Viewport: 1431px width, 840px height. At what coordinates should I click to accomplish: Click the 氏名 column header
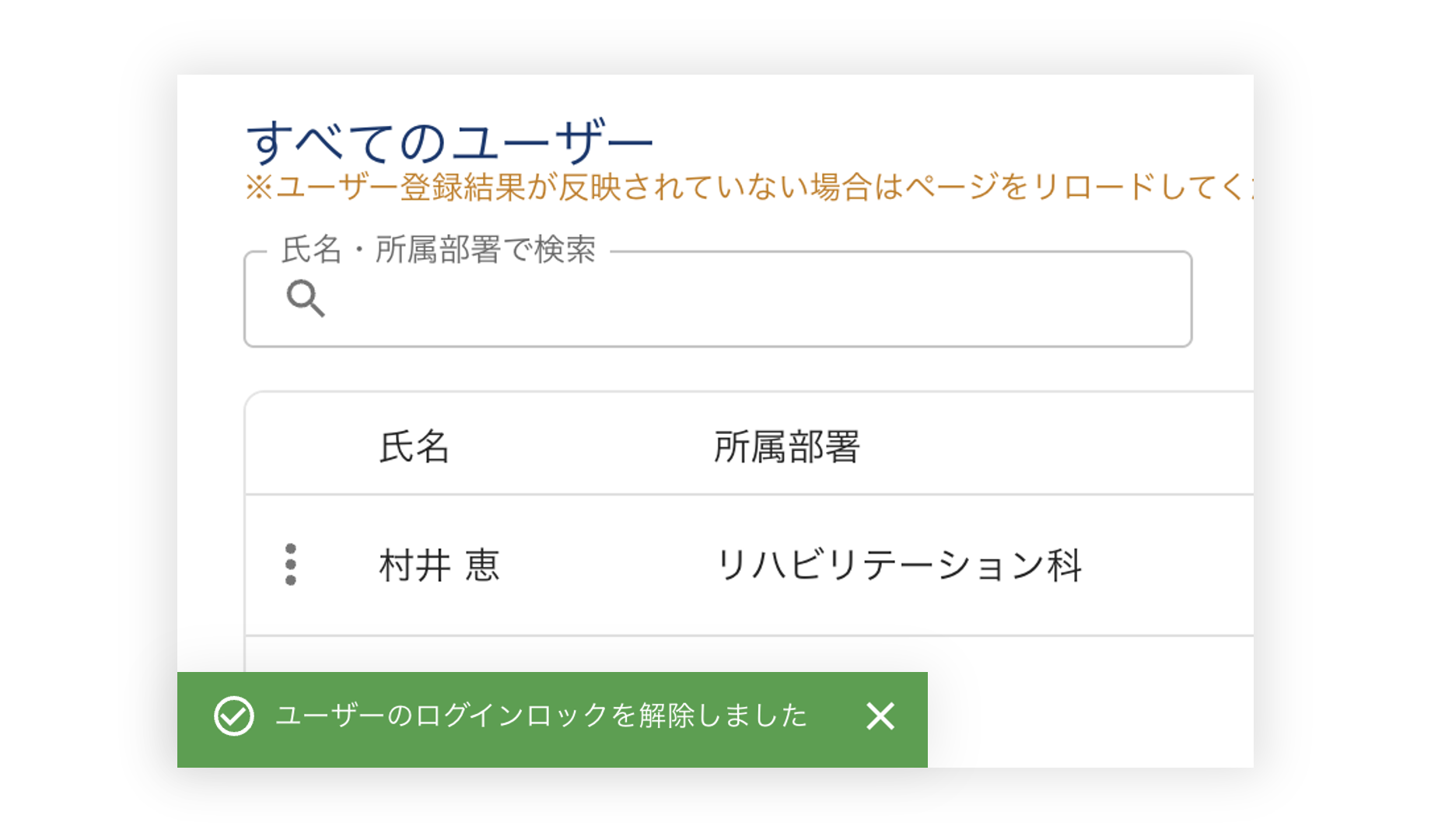[414, 447]
